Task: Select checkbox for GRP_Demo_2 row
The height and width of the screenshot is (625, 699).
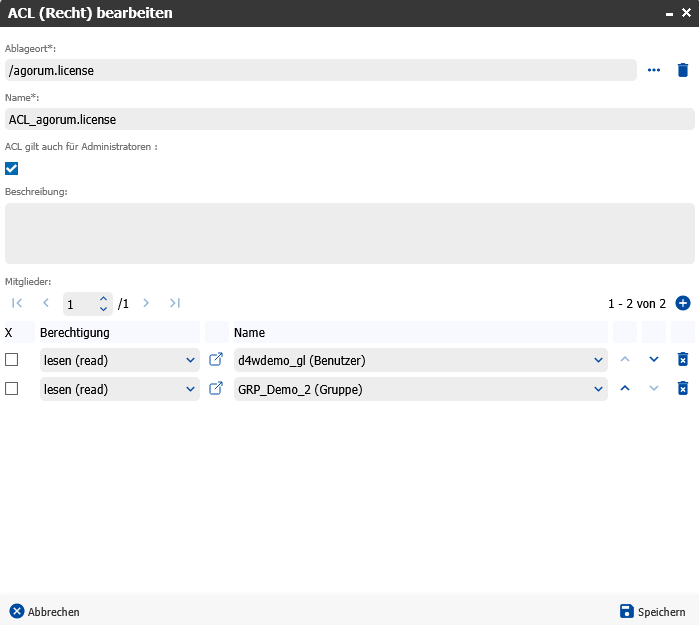Action: click(x=12, y=389)
